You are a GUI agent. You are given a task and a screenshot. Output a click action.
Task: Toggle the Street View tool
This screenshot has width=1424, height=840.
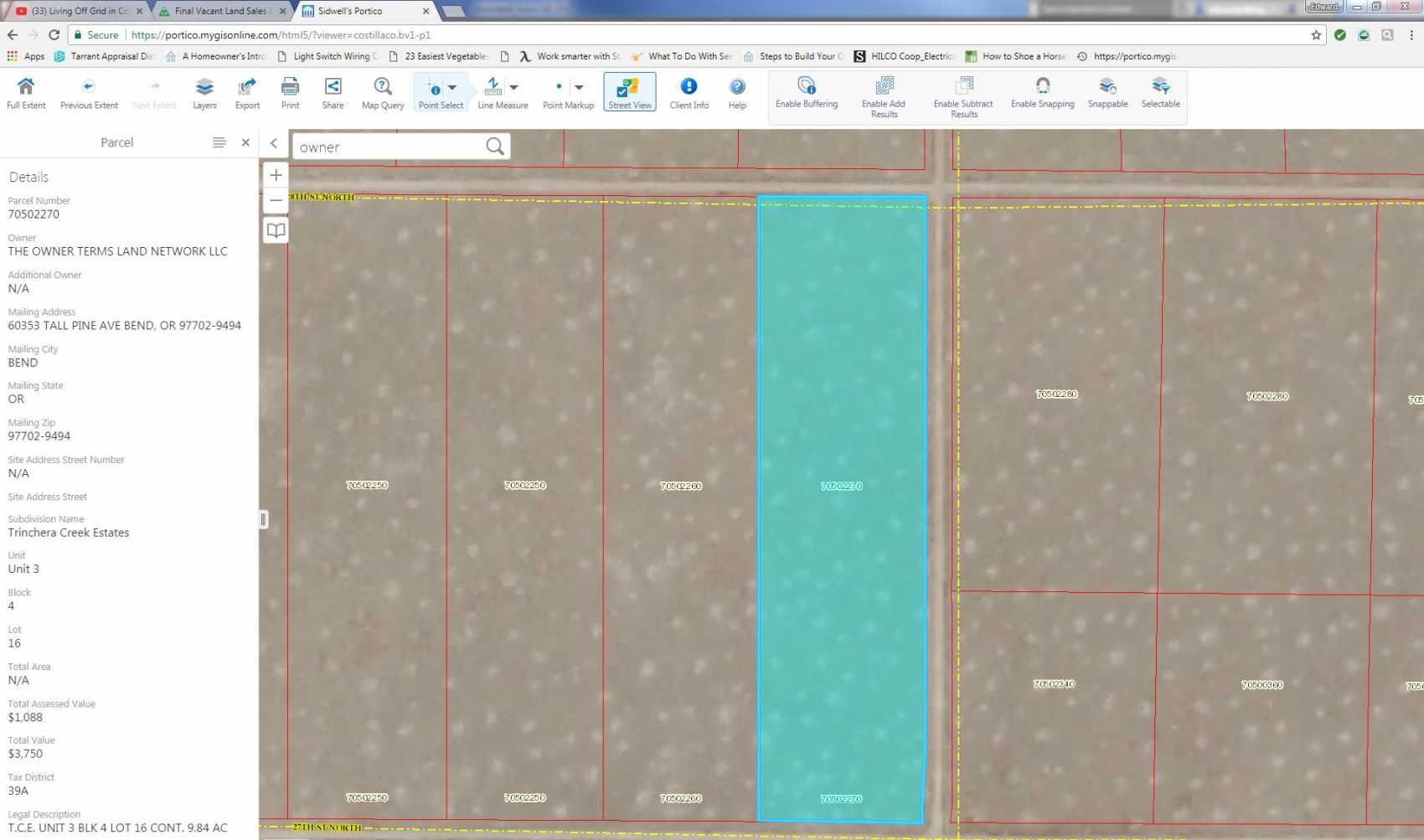coord(630,92)
